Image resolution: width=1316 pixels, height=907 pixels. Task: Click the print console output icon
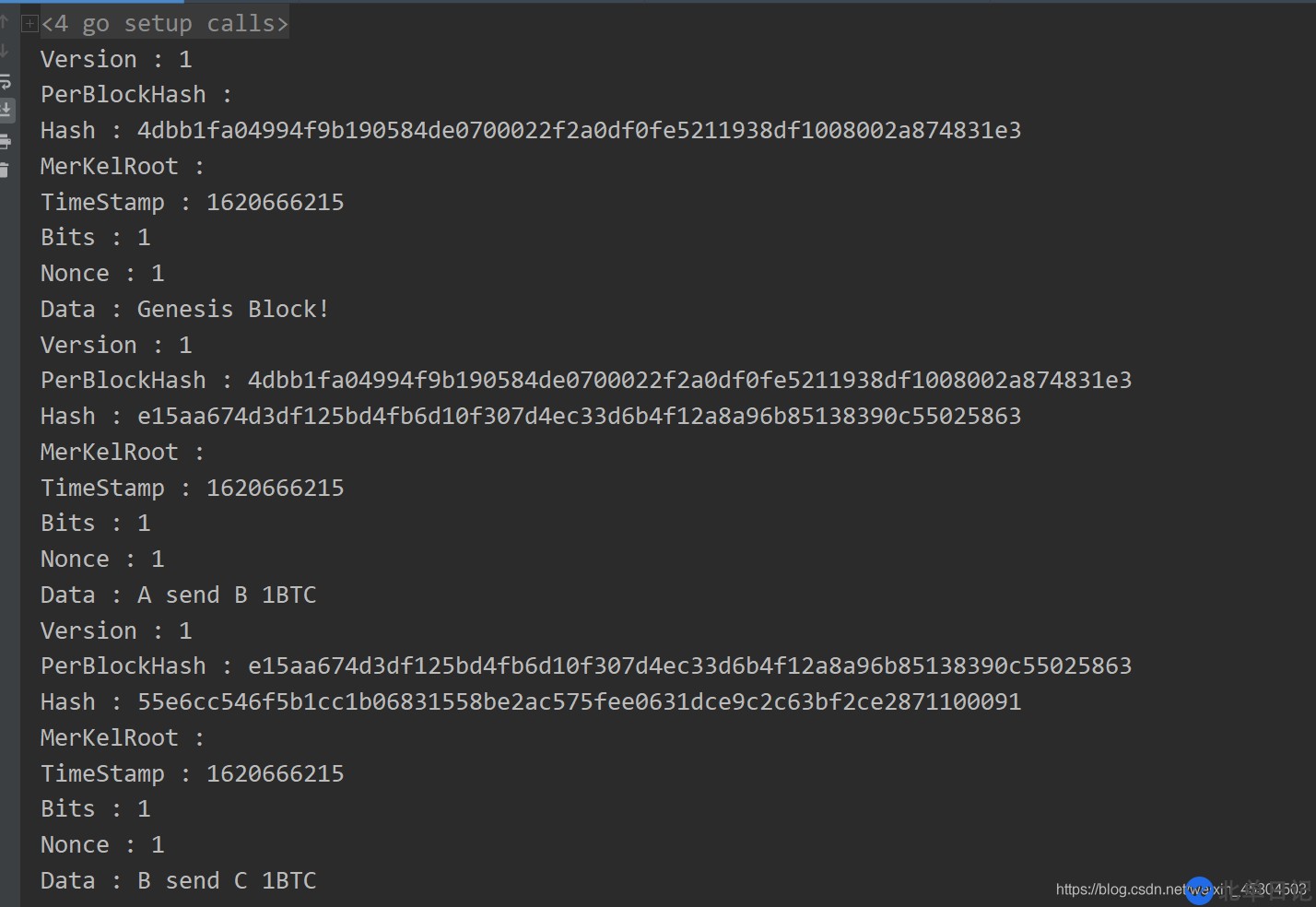(x=6, y=141)
